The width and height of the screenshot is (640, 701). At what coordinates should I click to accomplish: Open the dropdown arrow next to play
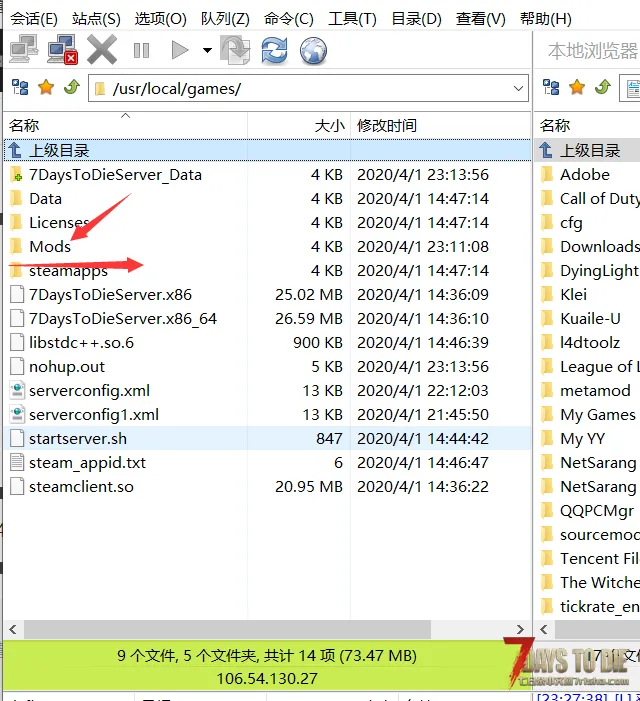207,50
